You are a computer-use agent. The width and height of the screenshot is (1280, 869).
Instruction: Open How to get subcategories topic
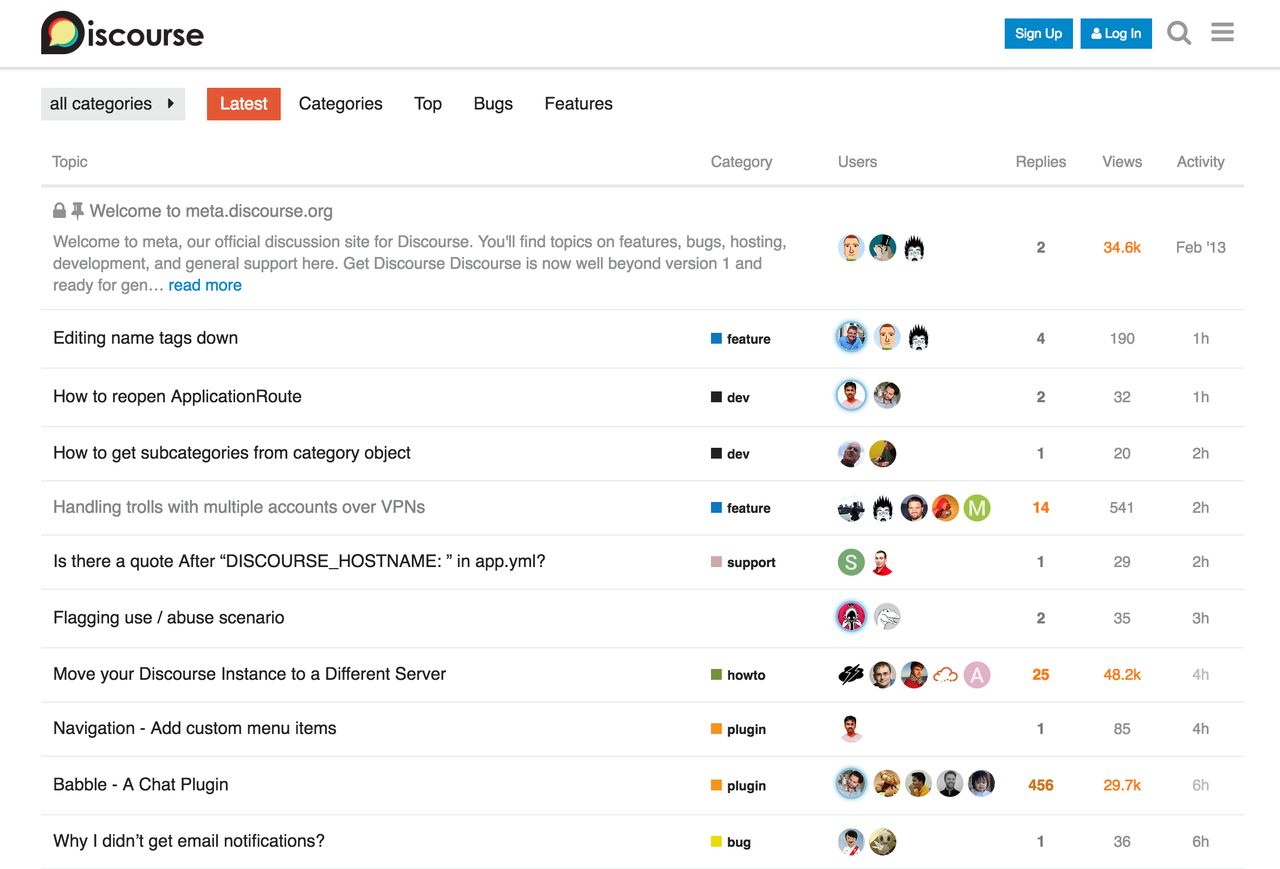[232, 453]
